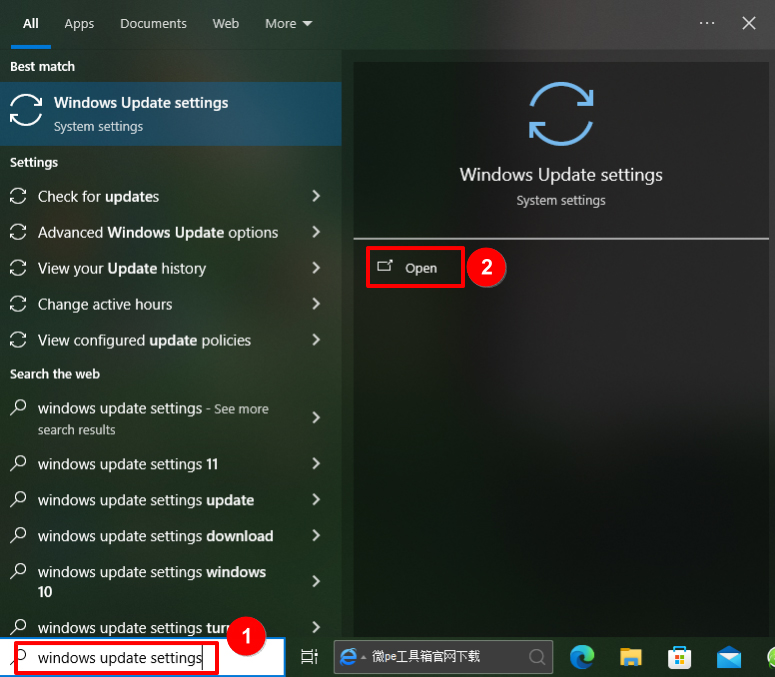The height and width of the screenshot is (677, 775).
Task: Launch File Explorer from the taskbar
Action: pos(631,657)
